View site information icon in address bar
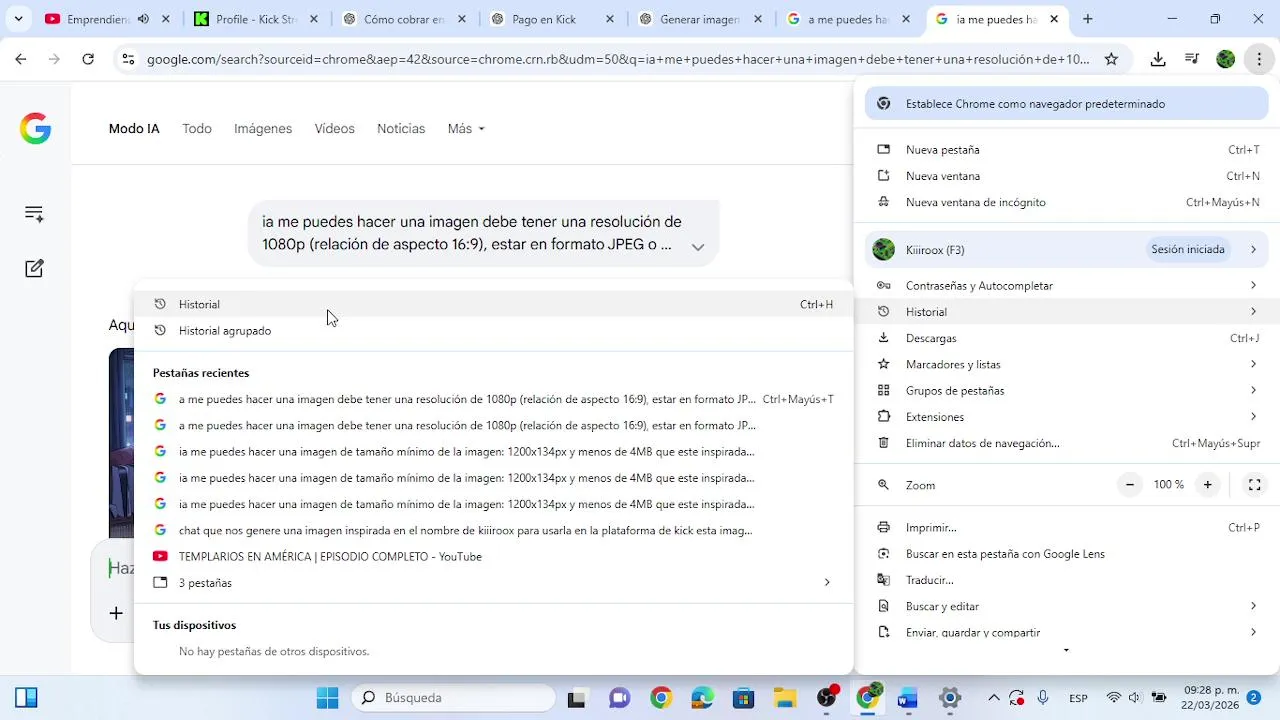 click(x=128, y=59)
